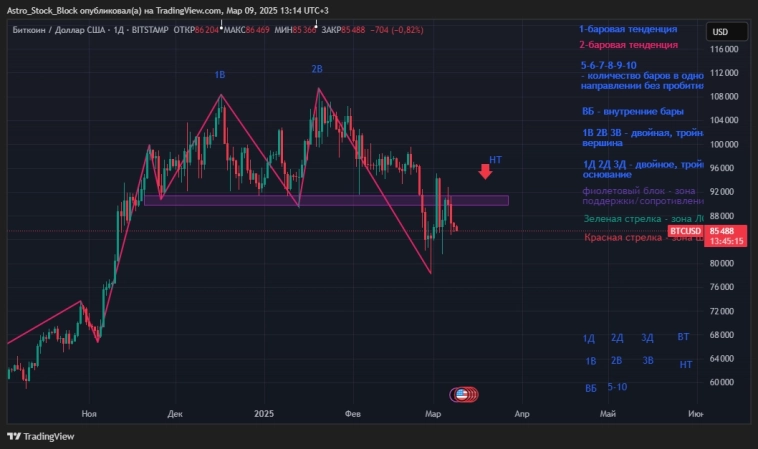Screen dimensions: 758x449
Task: Select the 2В label above January peak
Action: coord(317,69)
